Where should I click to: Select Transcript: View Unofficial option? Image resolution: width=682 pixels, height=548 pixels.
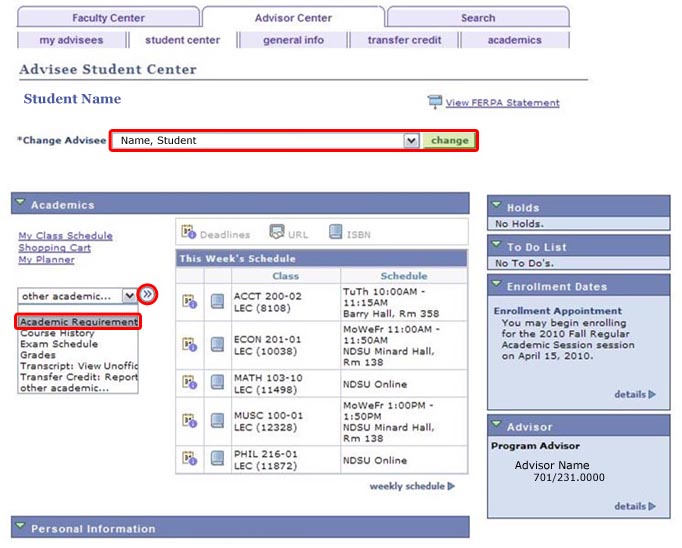(x=78, y=366)
